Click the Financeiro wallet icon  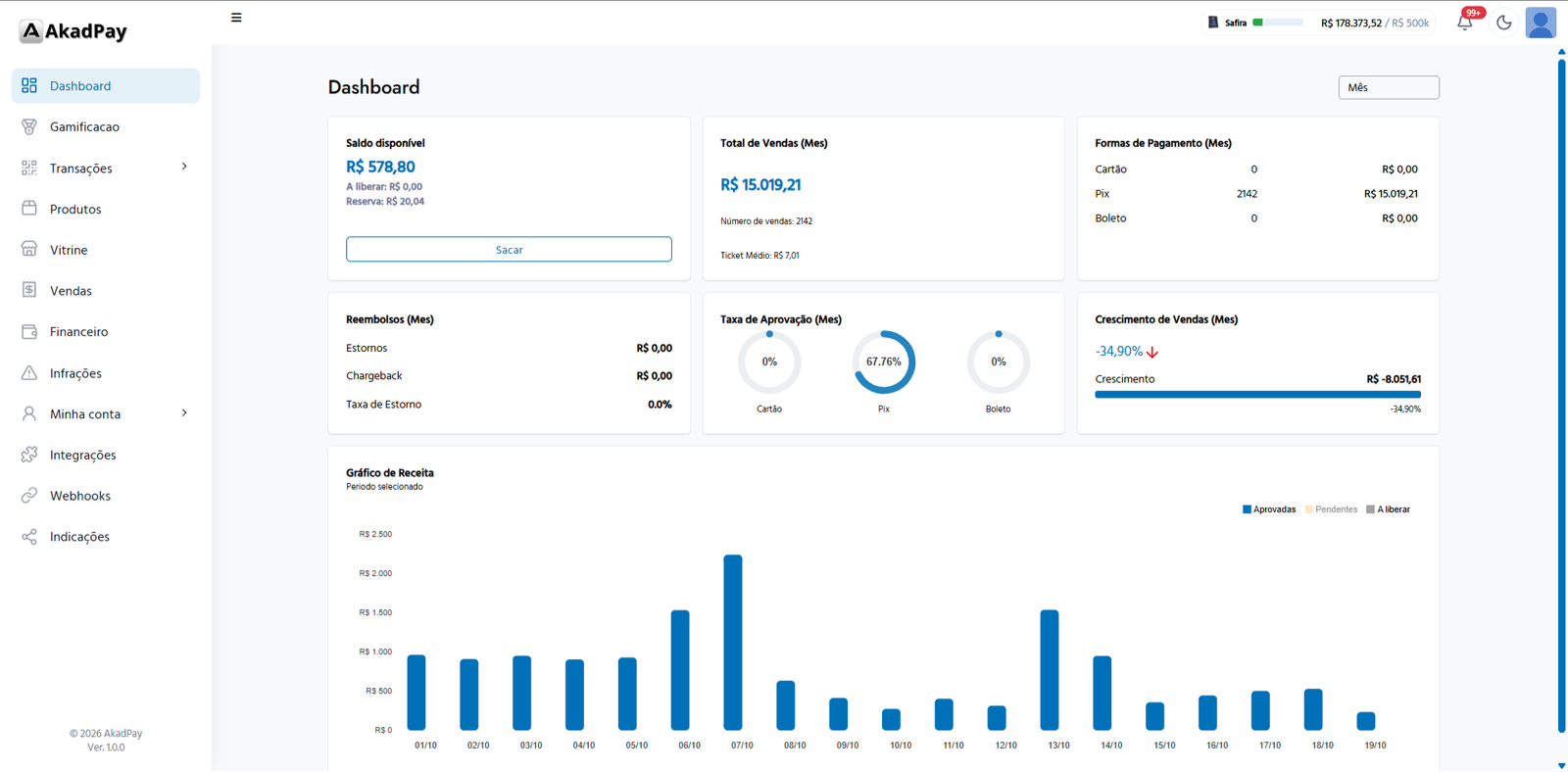tap(29, 332)
